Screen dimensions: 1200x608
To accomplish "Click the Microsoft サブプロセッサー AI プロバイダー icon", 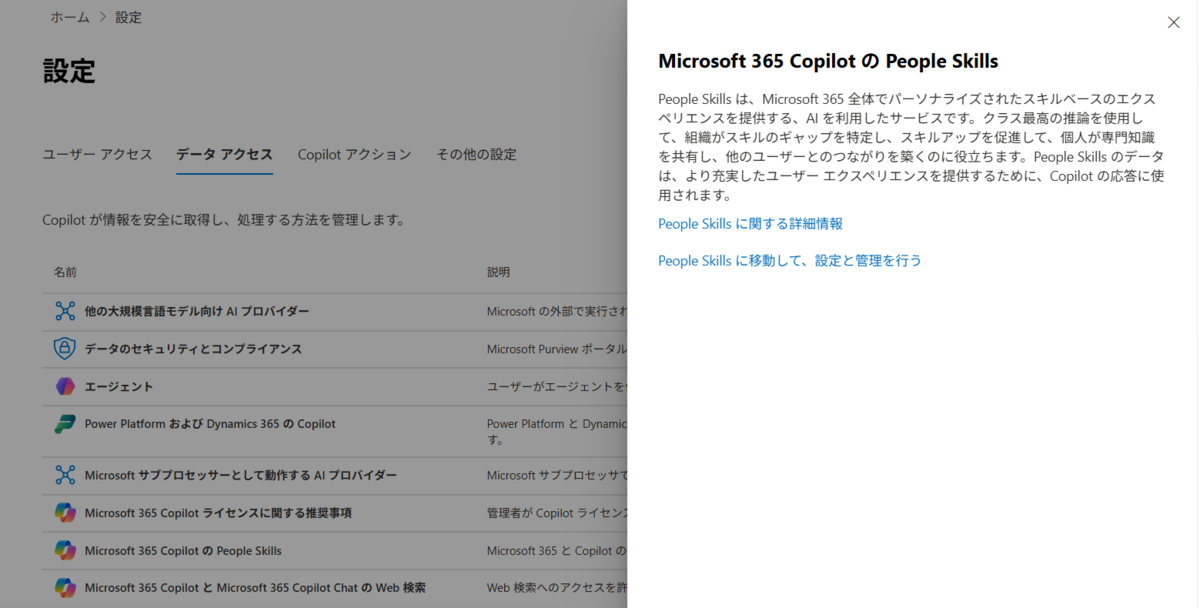I will point(65,475).
